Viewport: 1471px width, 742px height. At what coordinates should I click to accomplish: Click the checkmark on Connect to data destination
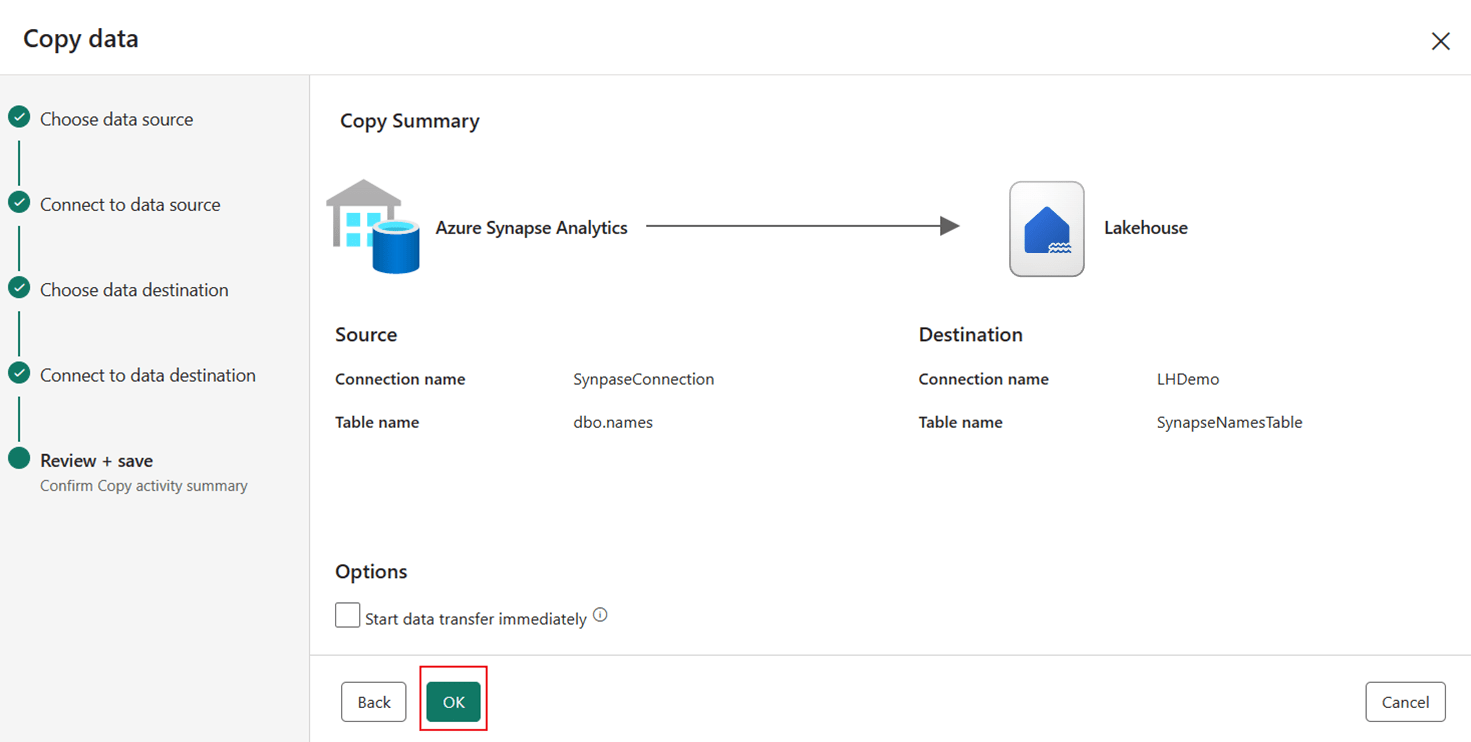point(19,374)
